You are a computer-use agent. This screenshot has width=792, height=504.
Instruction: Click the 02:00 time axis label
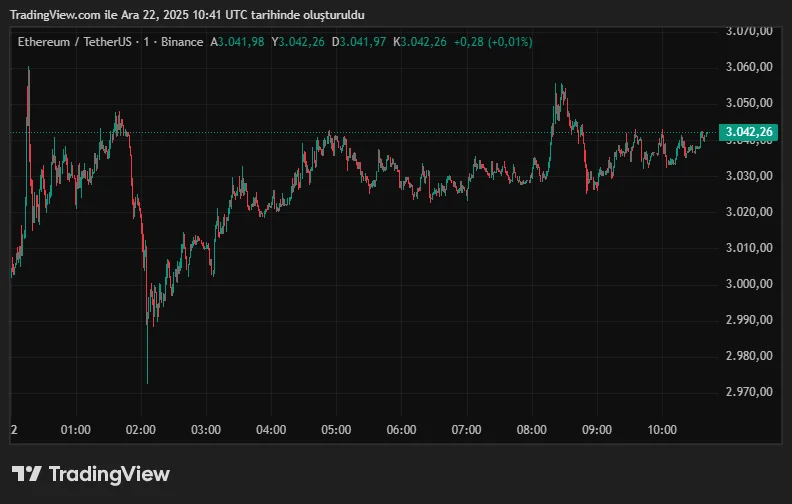click(141, 430)
